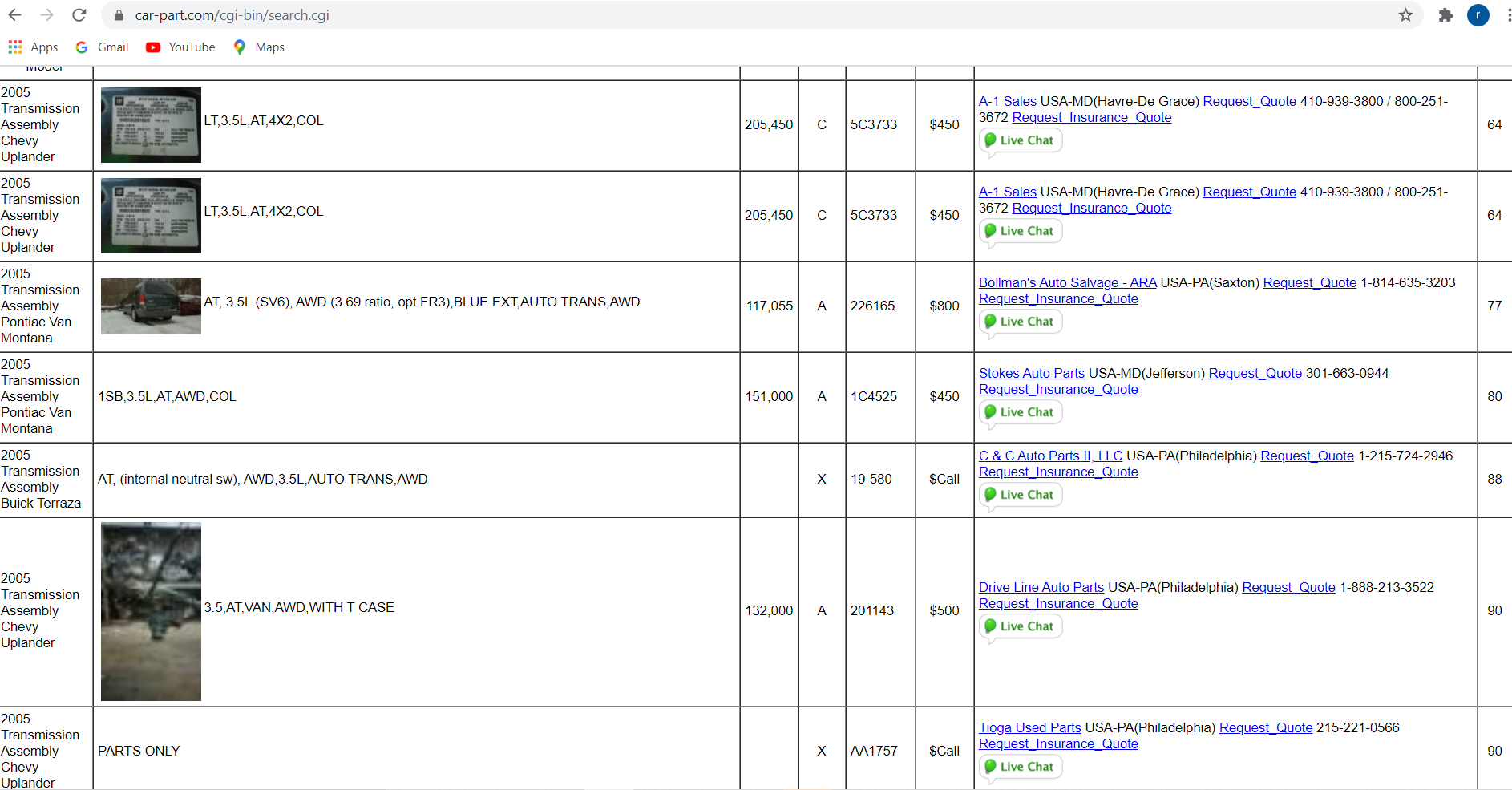The width and height of the screenshot is (1512, 790).
Task: Select the 132,000 mileage cell
Action: pyautogui.click(x=770, y=610)
